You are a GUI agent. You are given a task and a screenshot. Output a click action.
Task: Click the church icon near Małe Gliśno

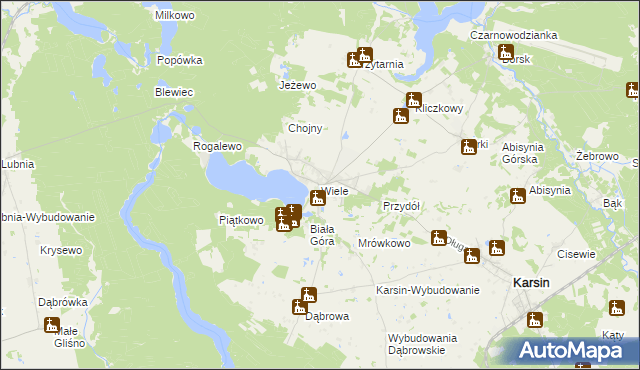(52, 325)
